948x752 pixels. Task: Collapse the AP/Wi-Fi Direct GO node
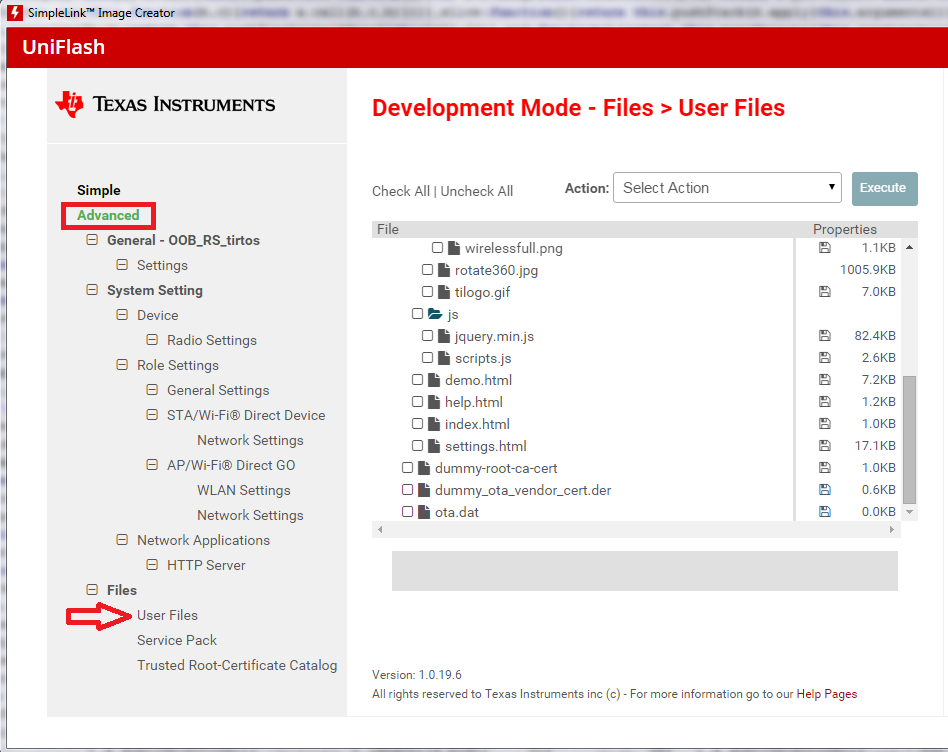pos(152,465)
